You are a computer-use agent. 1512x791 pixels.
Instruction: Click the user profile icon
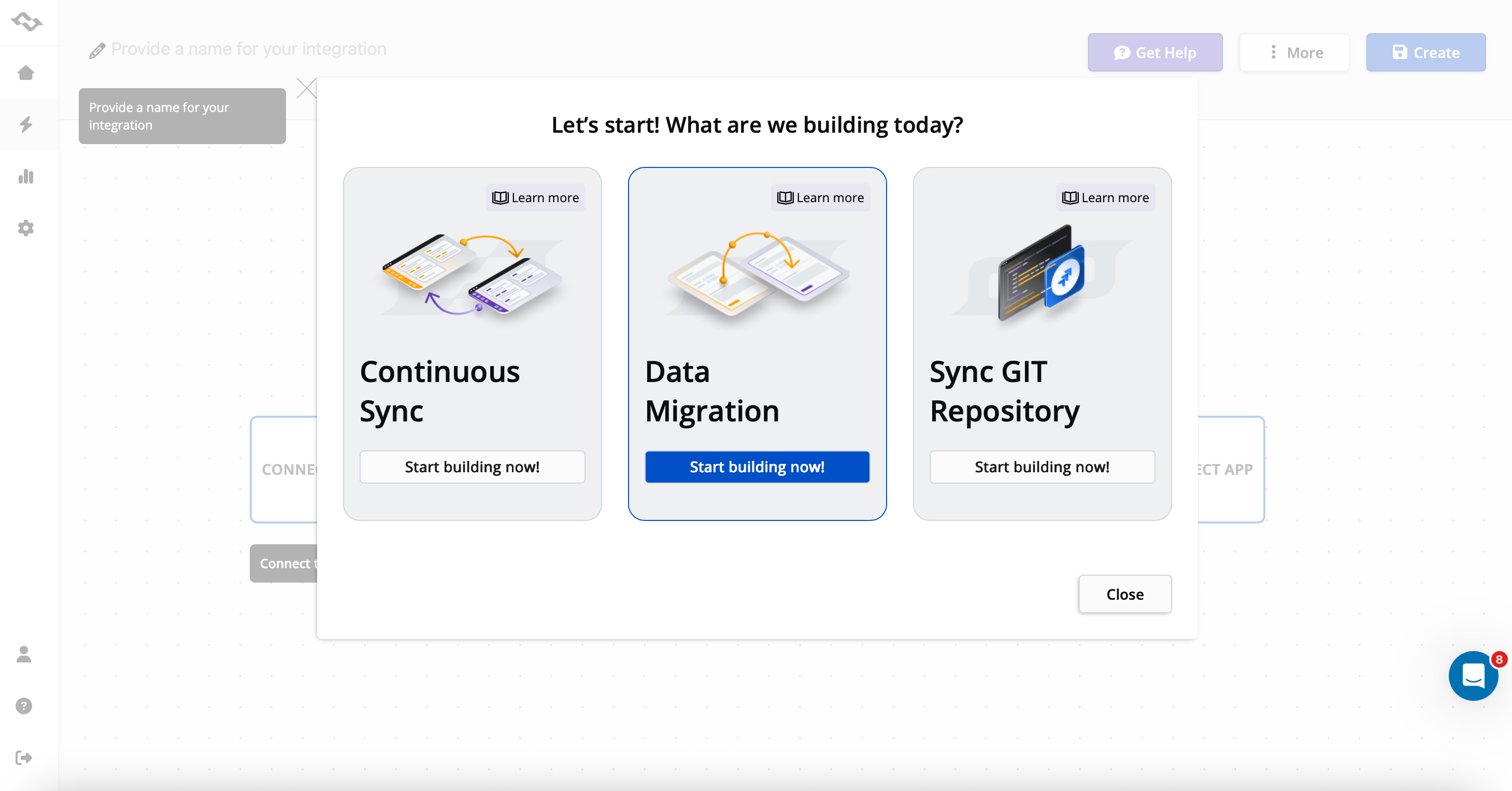pos(24,654)
